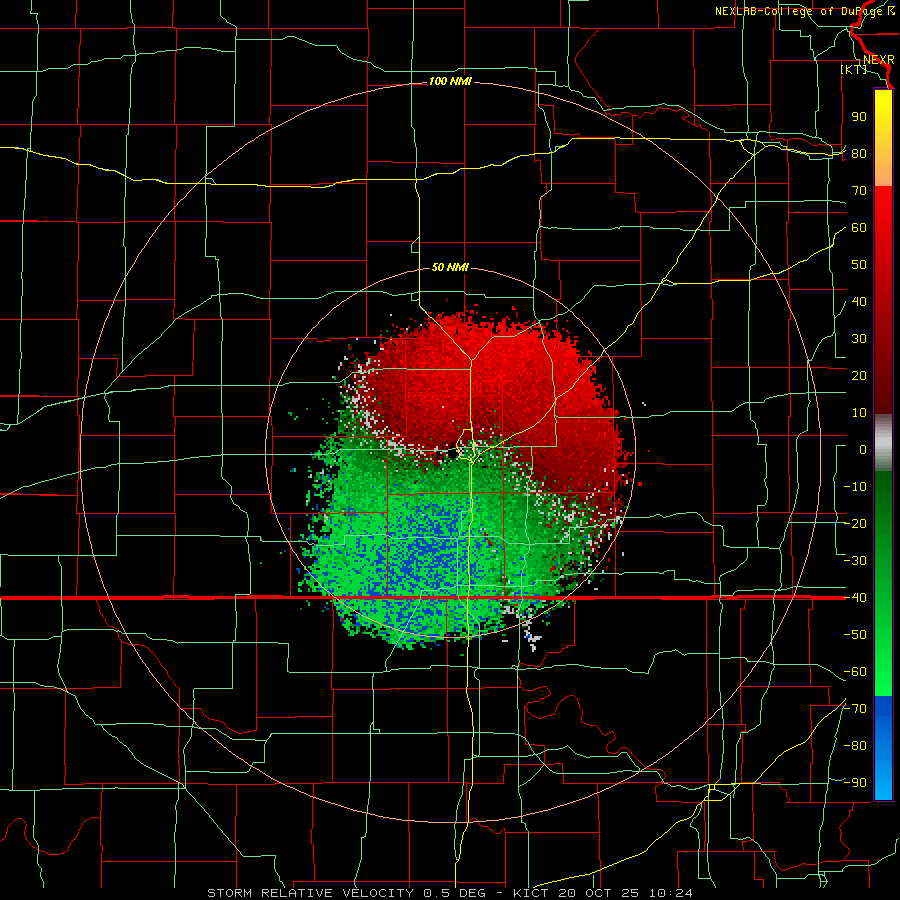Click the 40 value on color scale
The width and height of the screenshot is (900, 900).
pos(859,302)
